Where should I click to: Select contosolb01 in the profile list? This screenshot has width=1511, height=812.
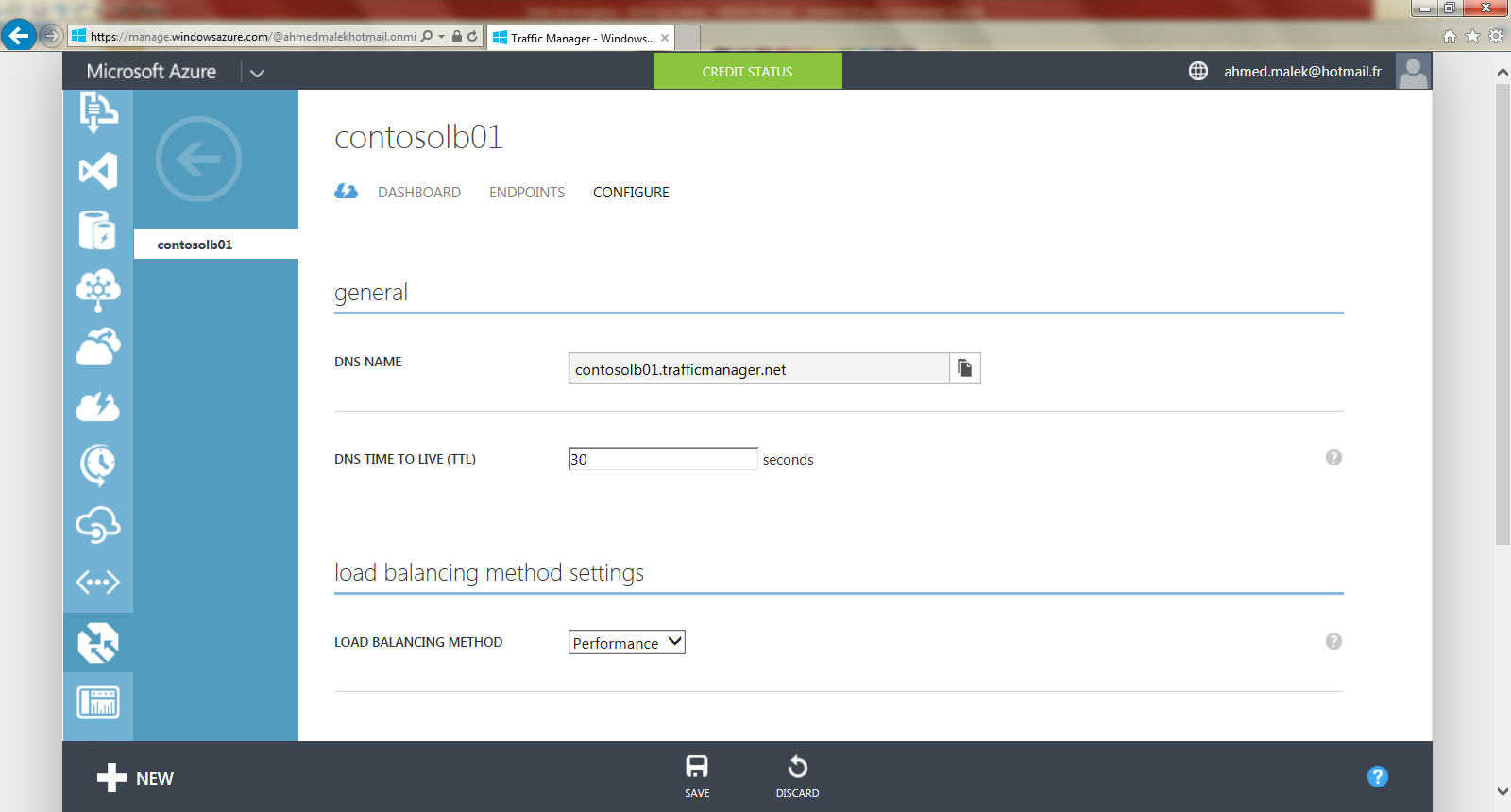point(216,245)
